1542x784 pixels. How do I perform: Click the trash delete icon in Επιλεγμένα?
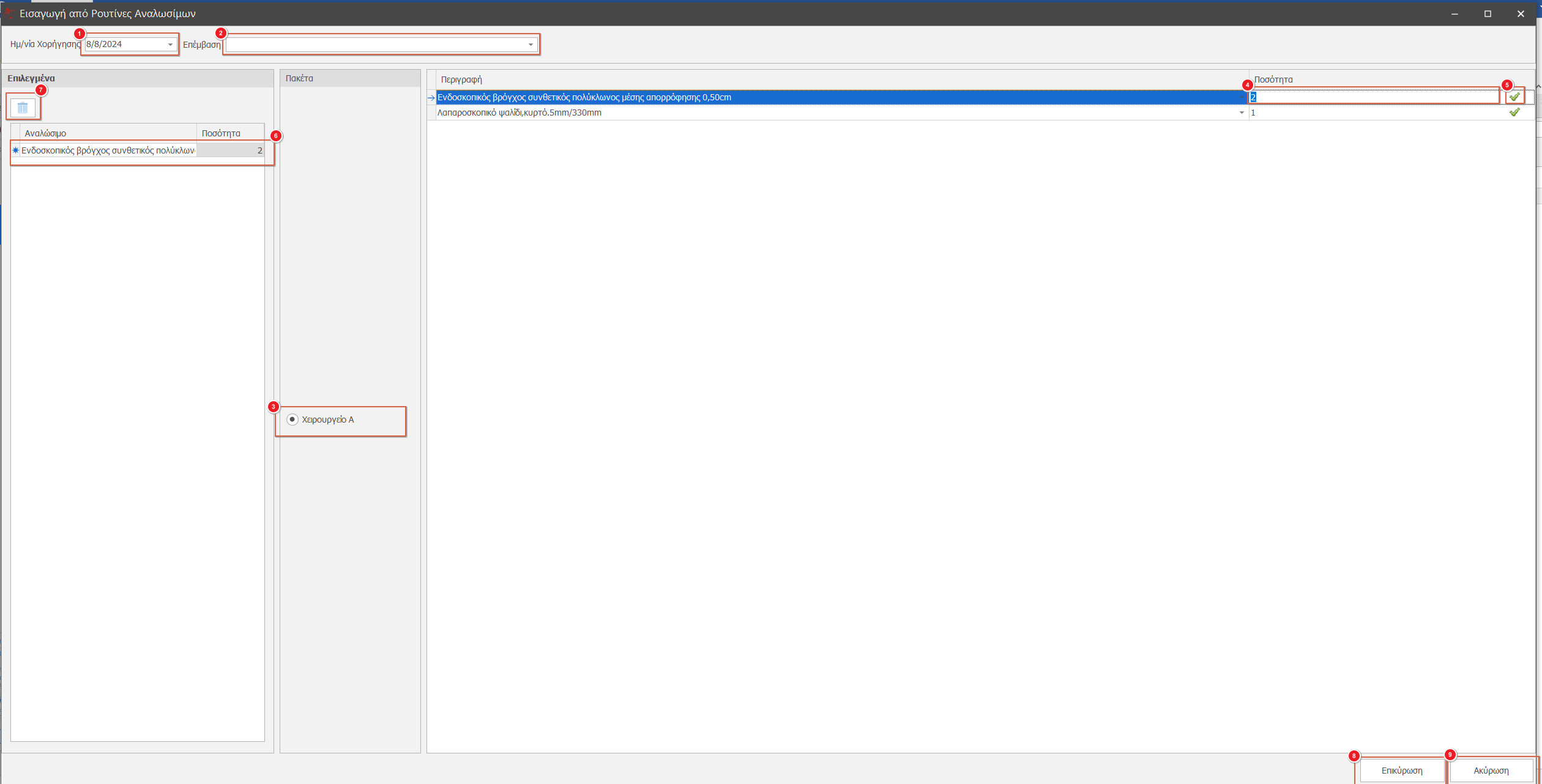[23, 108]
